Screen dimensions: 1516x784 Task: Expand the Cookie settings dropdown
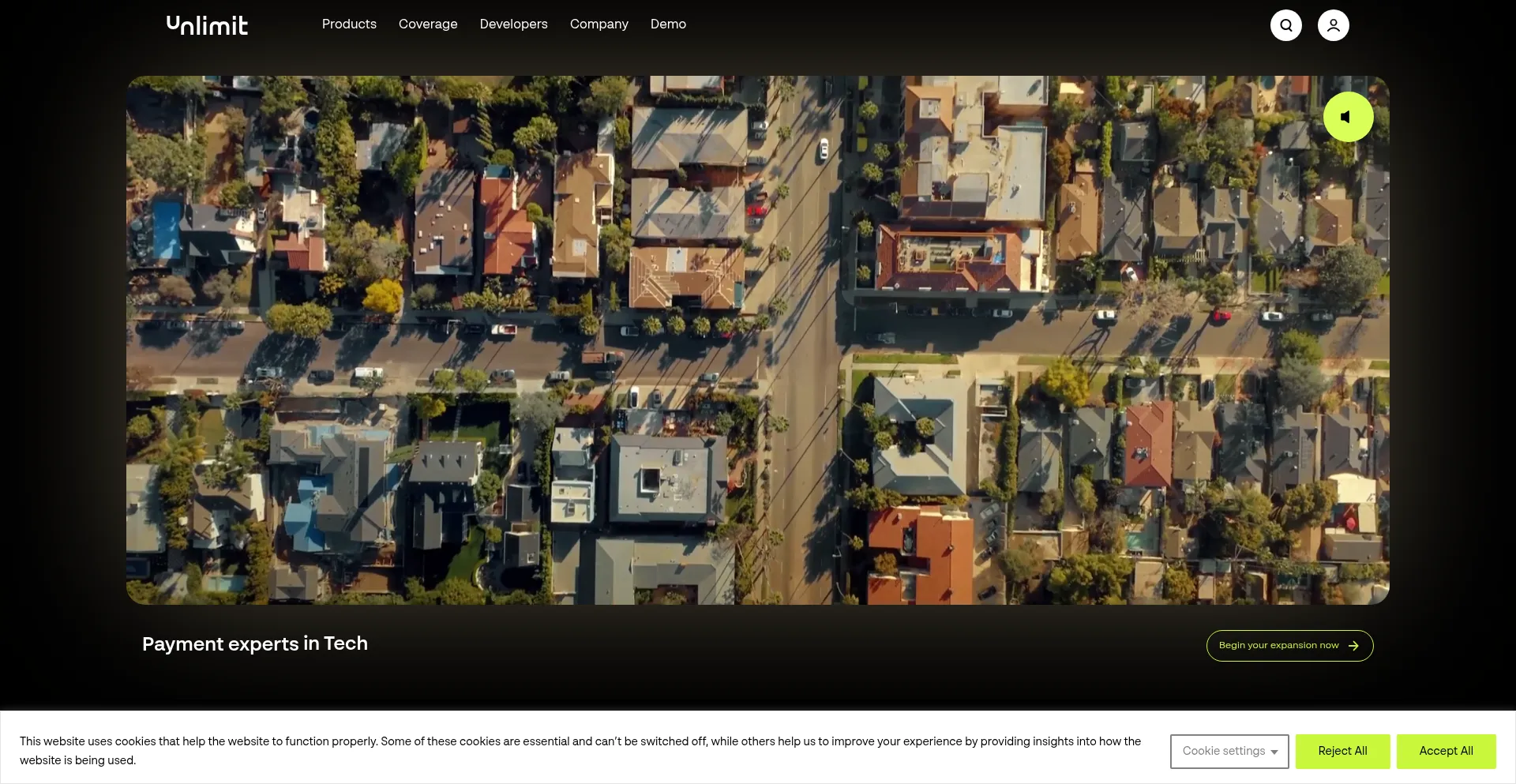pos(1229,752)
